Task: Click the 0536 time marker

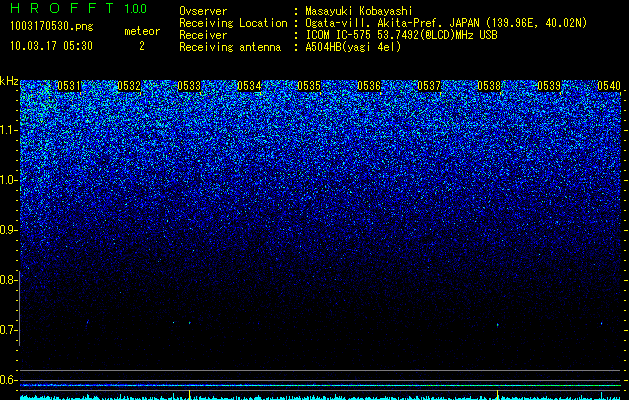Action: (x=369, y=86)
